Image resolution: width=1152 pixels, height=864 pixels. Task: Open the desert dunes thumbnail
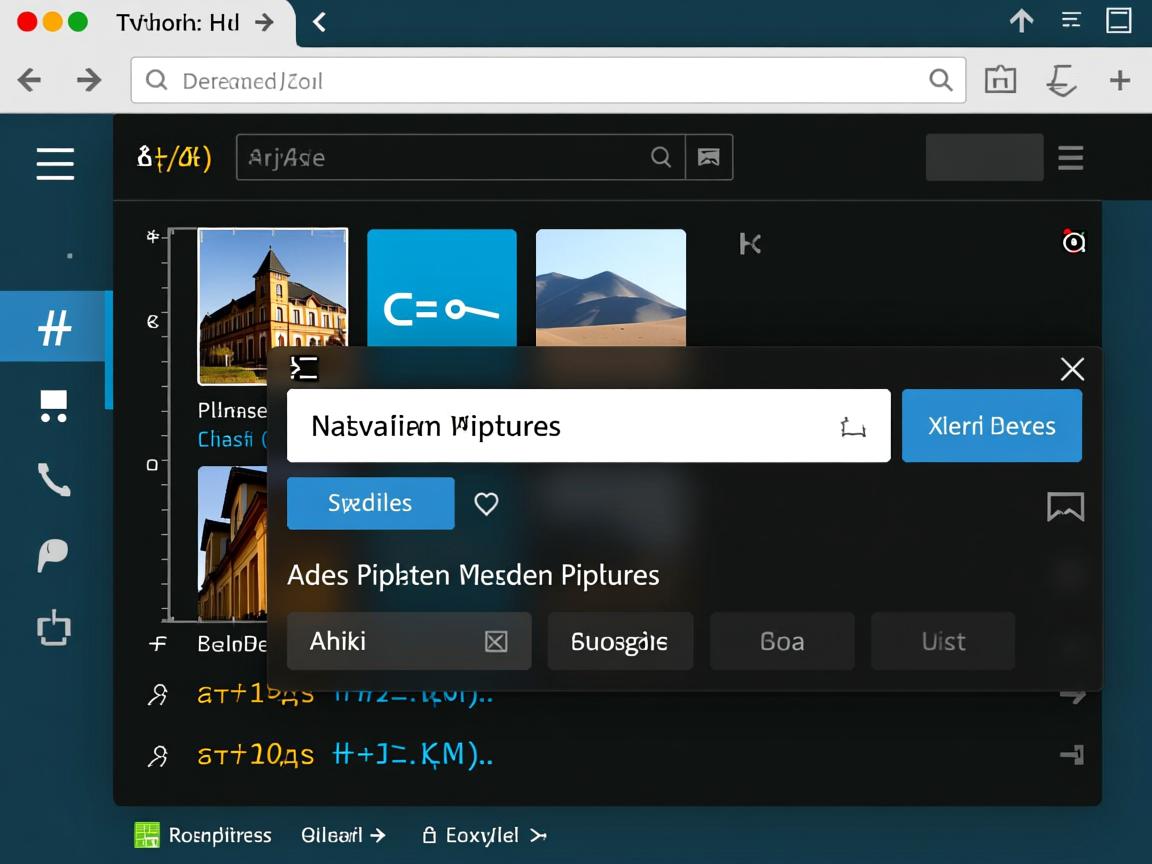point(611,288)
